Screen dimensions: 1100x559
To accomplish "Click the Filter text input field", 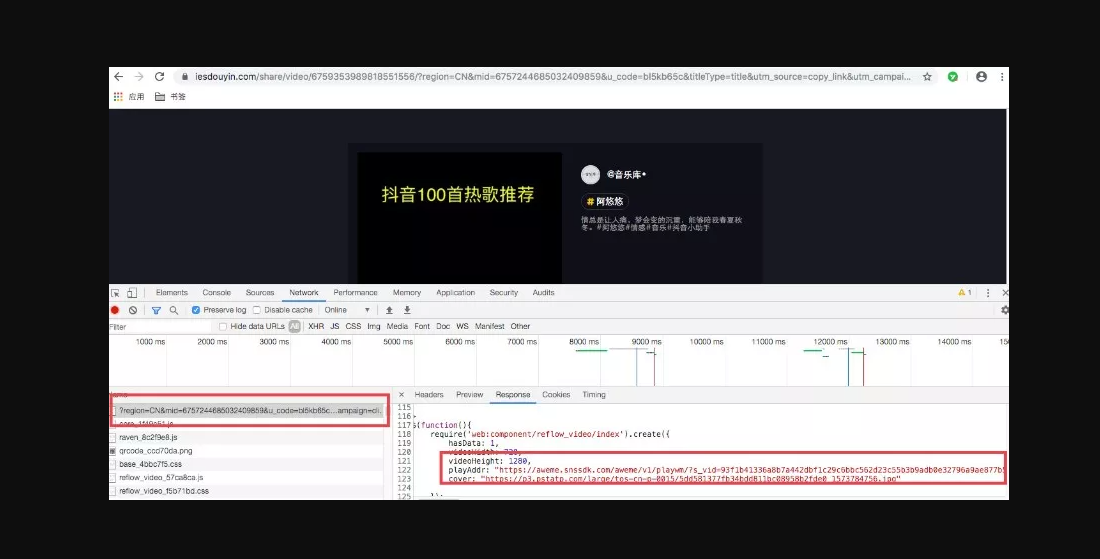I will [160, 327].
